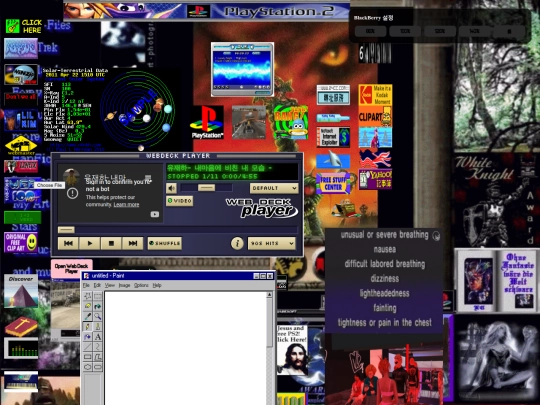Choose the Brush tool in Paint
This screenshot has width=540, height=405.
[98, 326]
